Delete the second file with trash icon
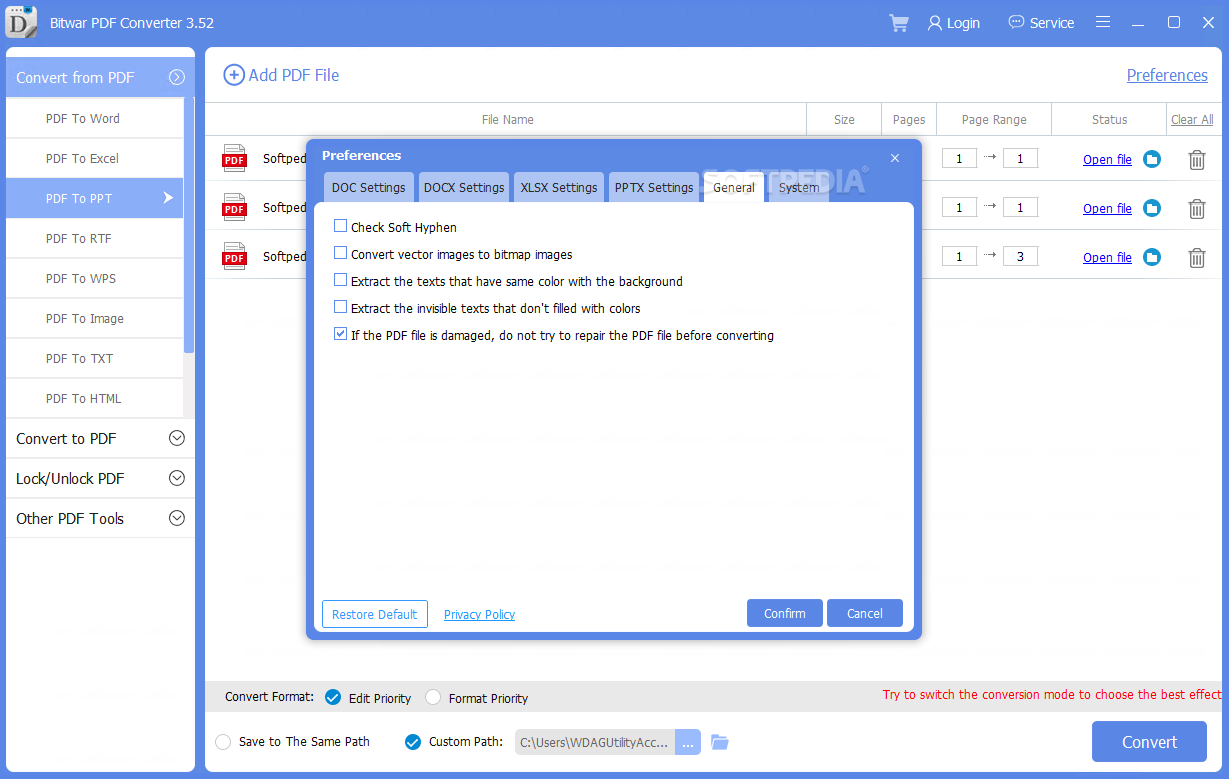1229x779 pixels. 1196,209
